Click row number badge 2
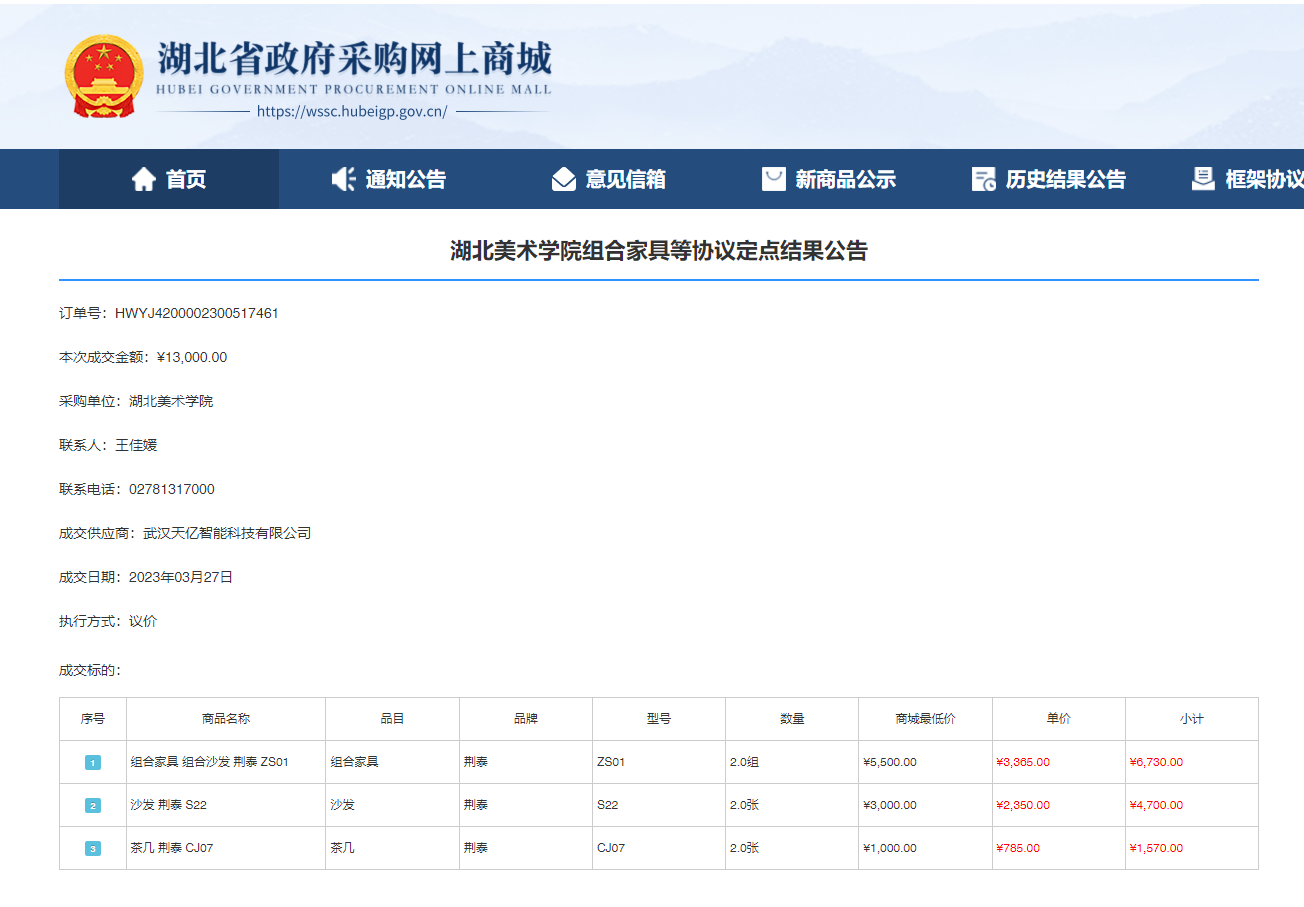1304x907 pixels. (93, 806)
